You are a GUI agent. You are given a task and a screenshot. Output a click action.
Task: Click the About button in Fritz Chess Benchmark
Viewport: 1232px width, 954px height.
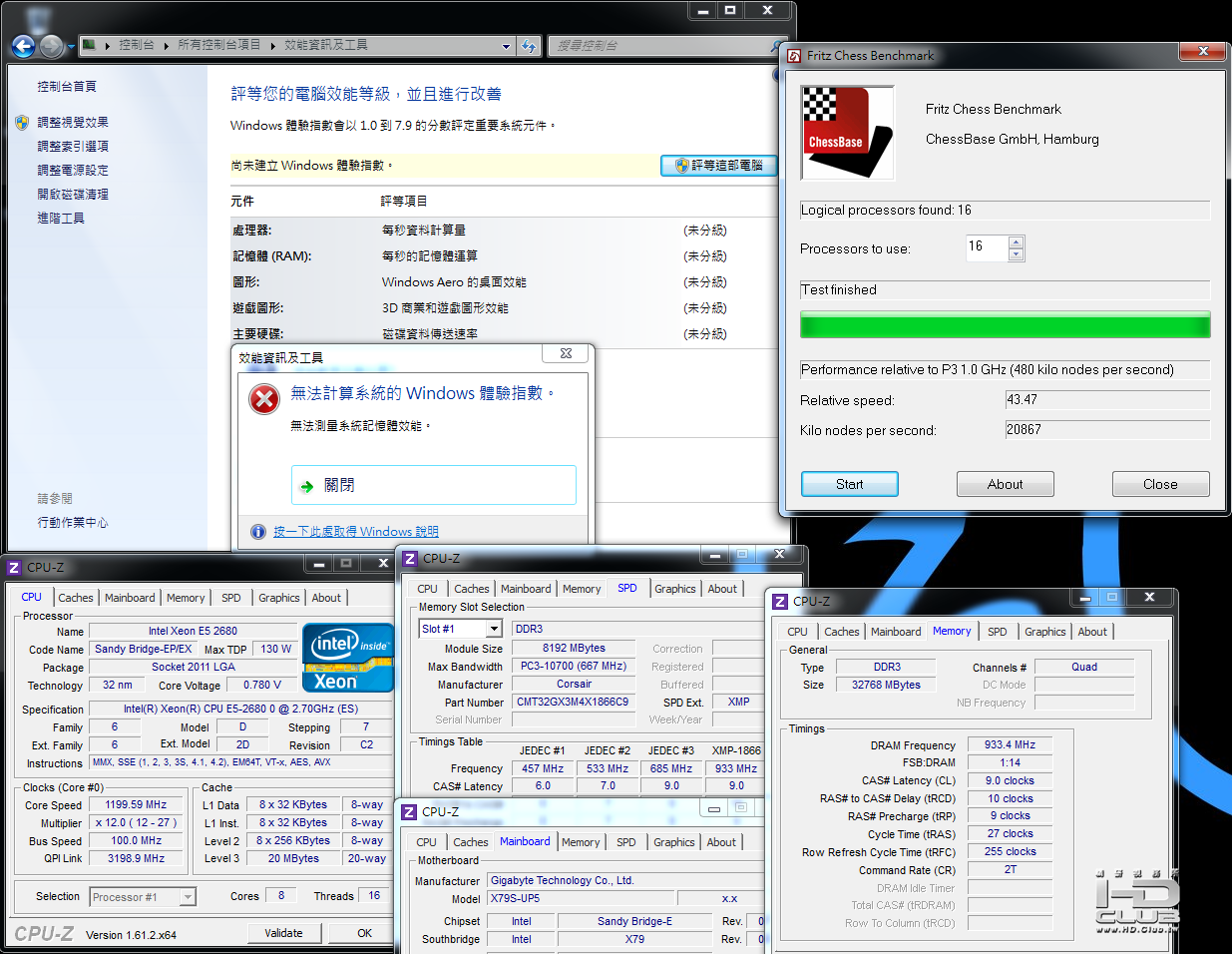coord(1006,484)
